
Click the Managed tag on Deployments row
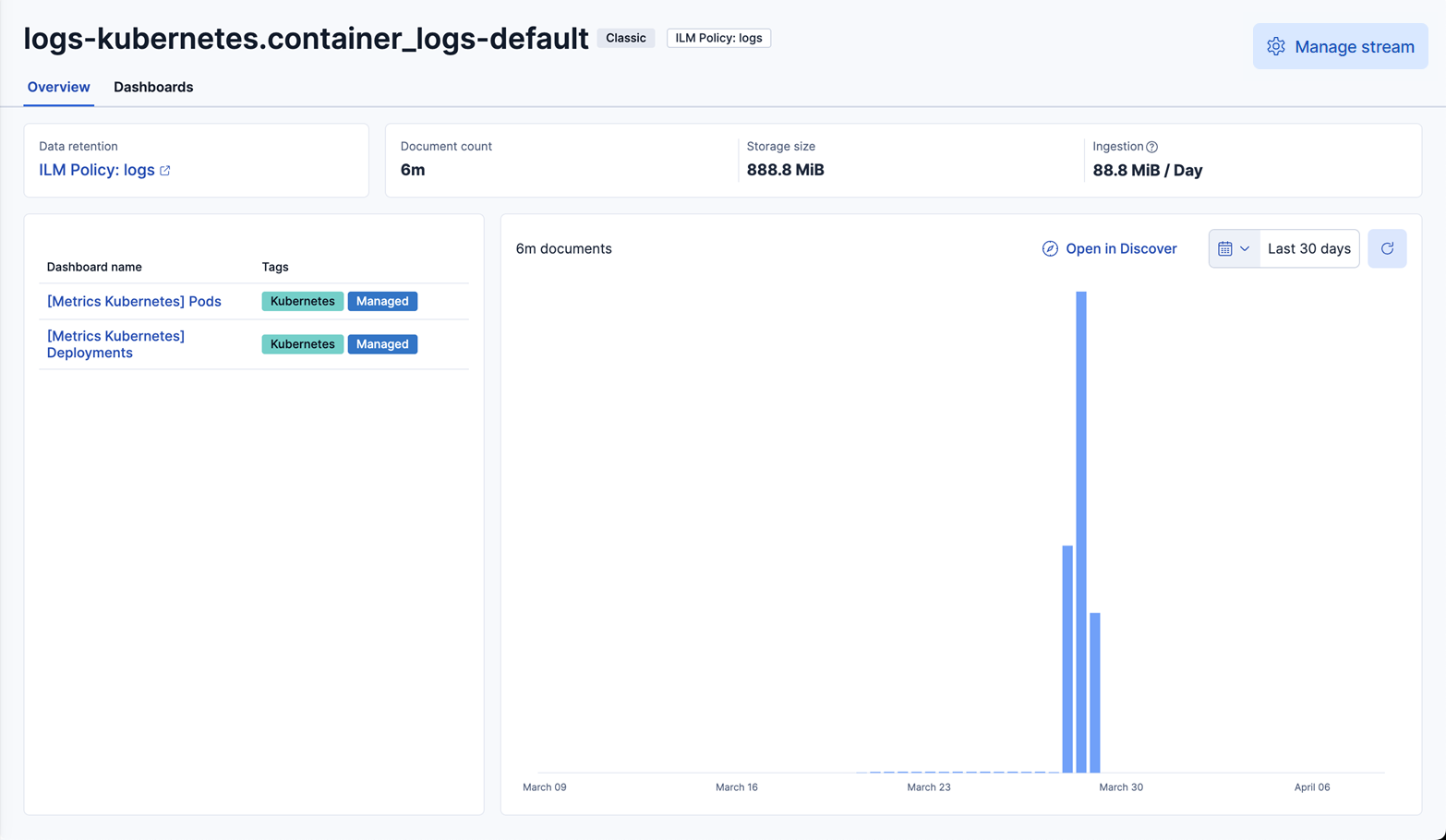click(382, 344)
